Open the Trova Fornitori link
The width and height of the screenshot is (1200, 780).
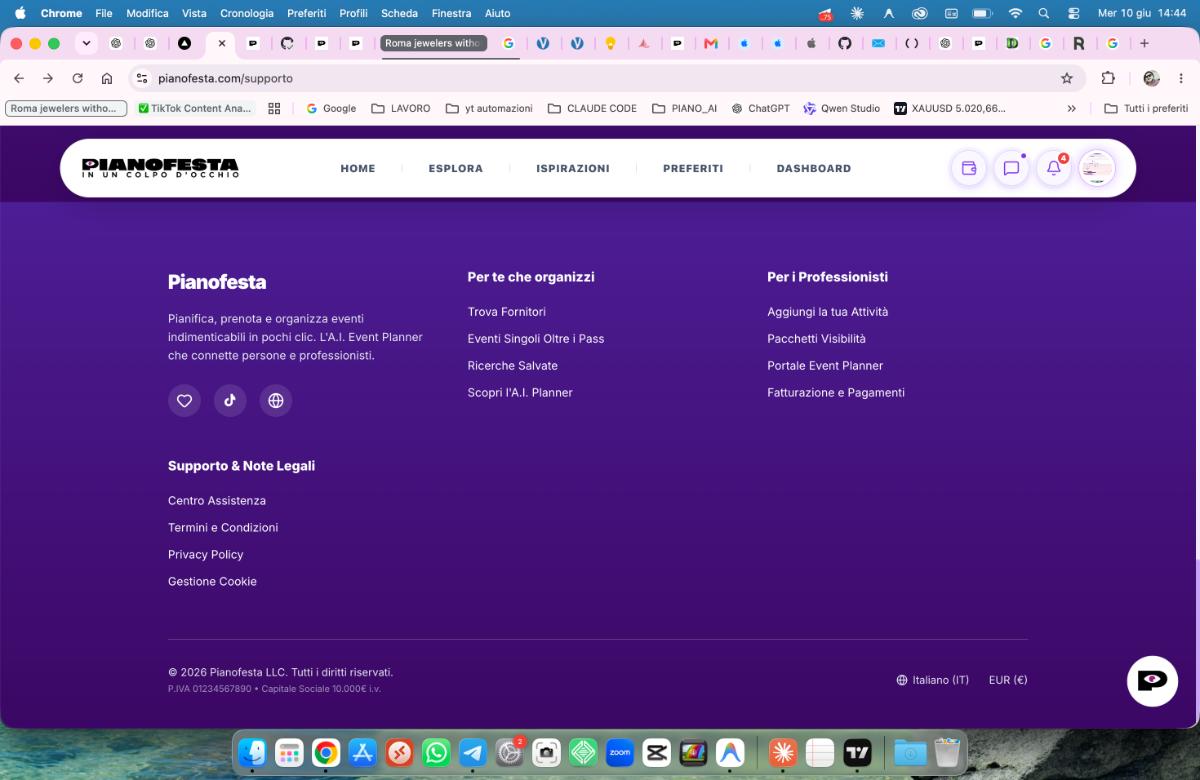click(507, 312)
